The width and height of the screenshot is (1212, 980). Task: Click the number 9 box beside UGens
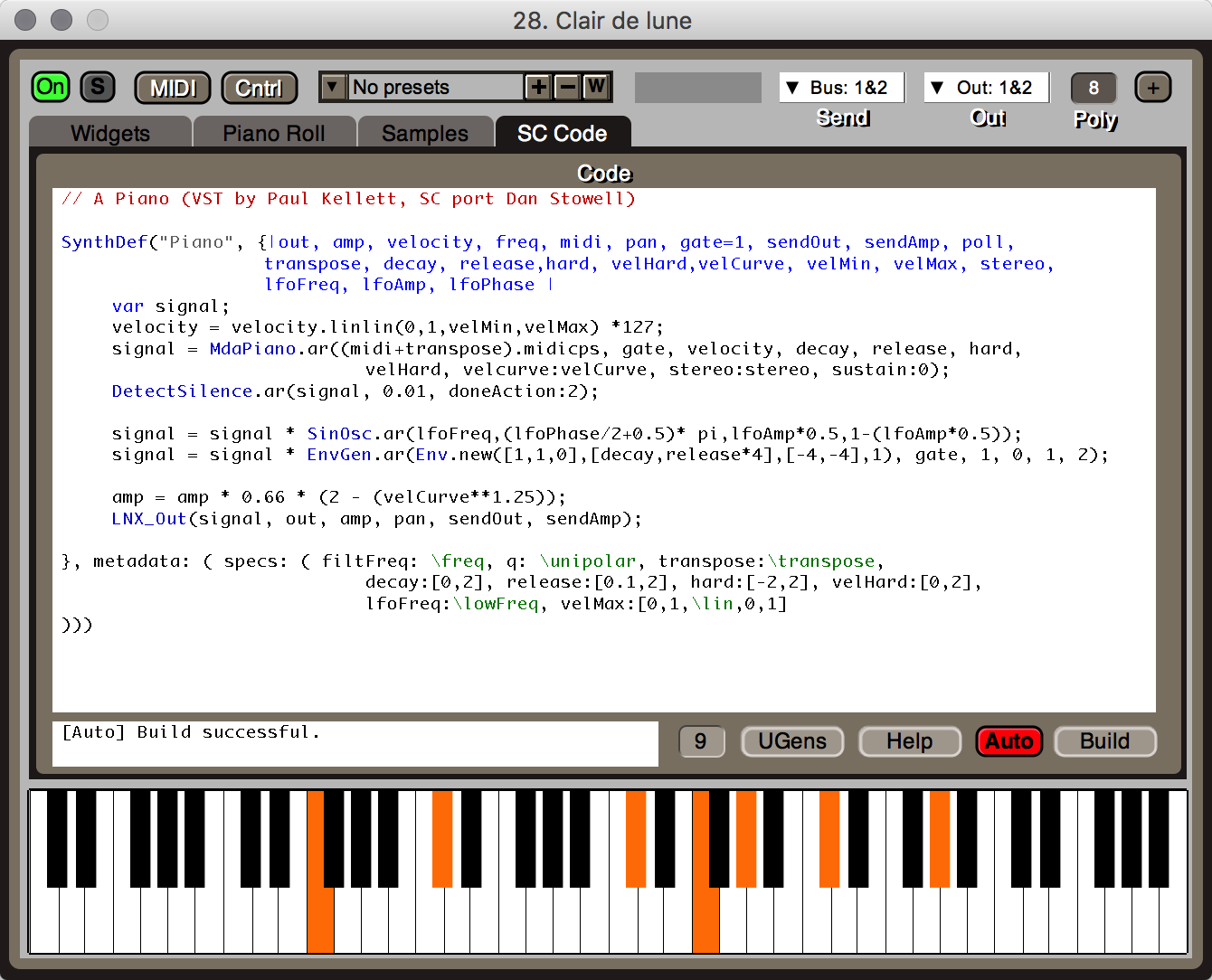point(701,741)
